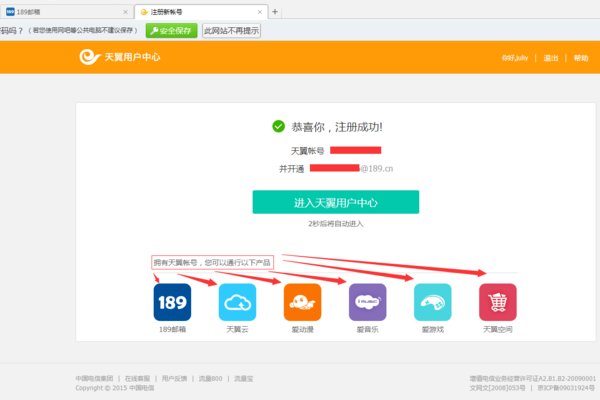
Task: Open the 天翼云 cloud icon
Action: (237, 302)
